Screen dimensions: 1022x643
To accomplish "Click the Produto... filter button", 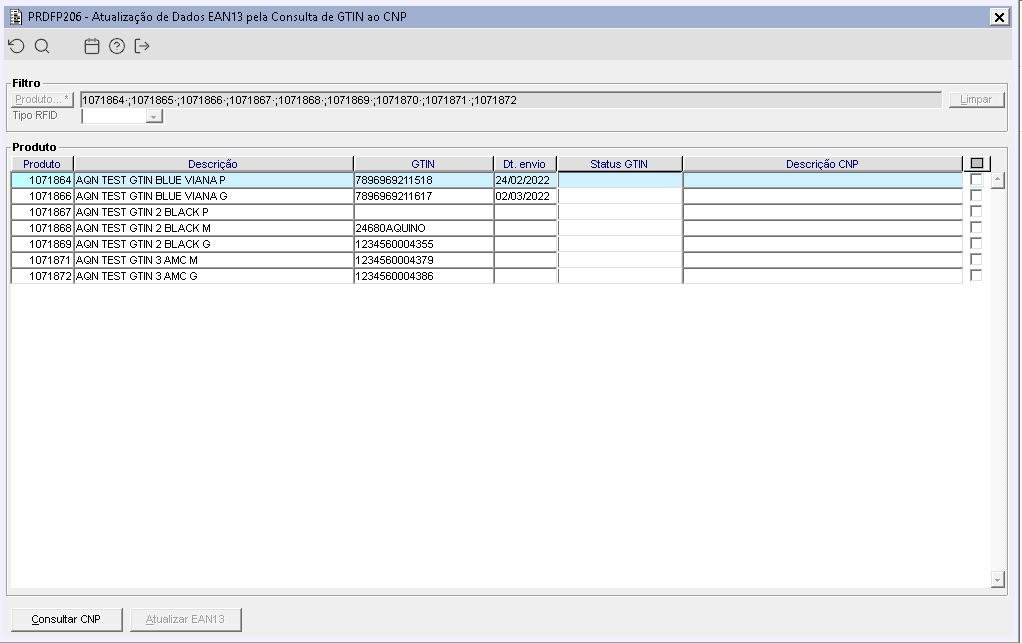I will coord(42,100).
